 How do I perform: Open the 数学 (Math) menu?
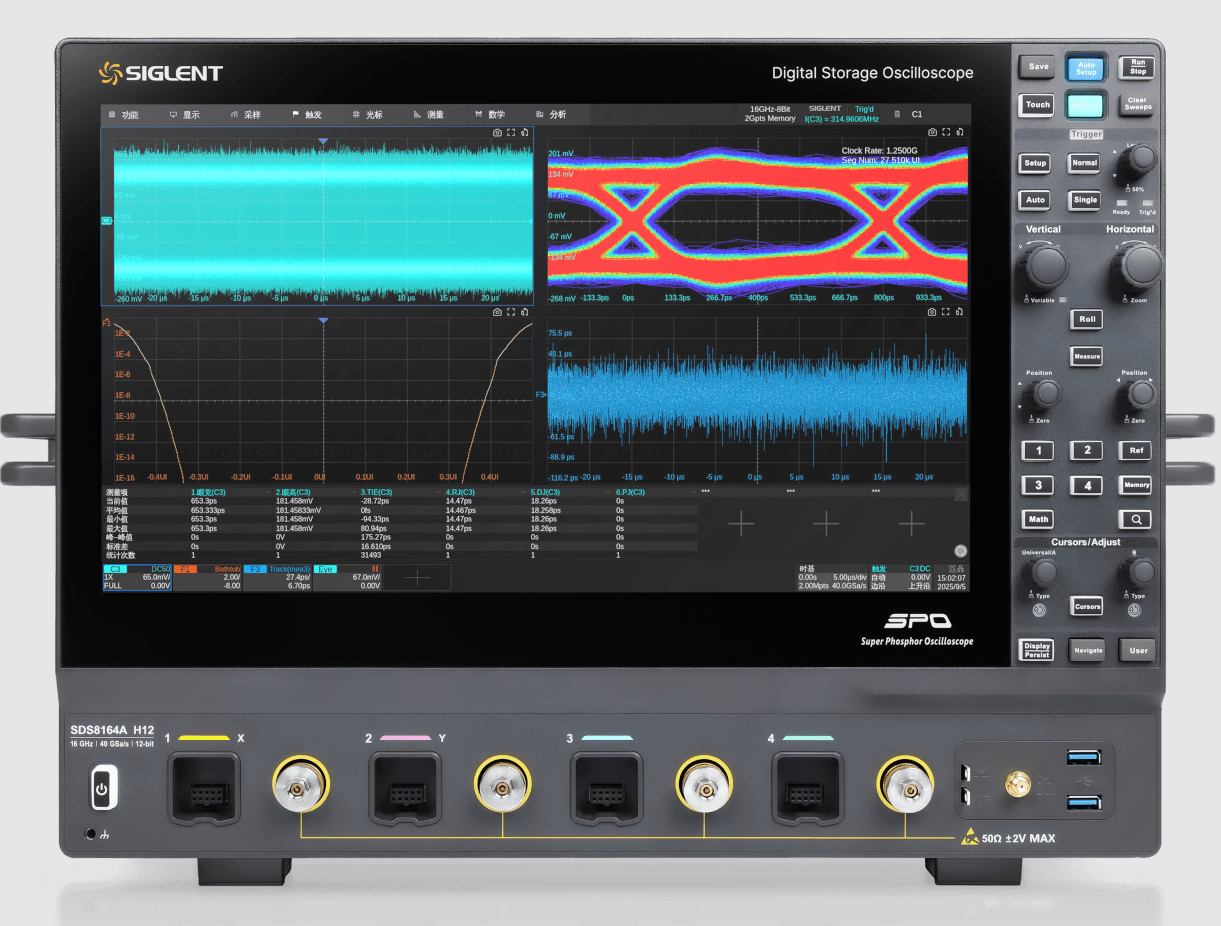tap(490, 115)
